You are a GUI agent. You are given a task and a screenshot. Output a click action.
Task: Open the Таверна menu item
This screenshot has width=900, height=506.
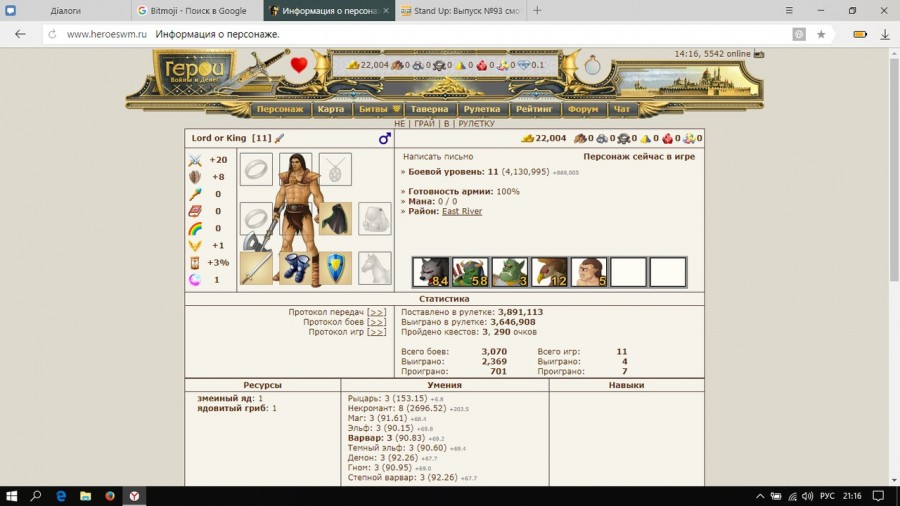(430, 109)
